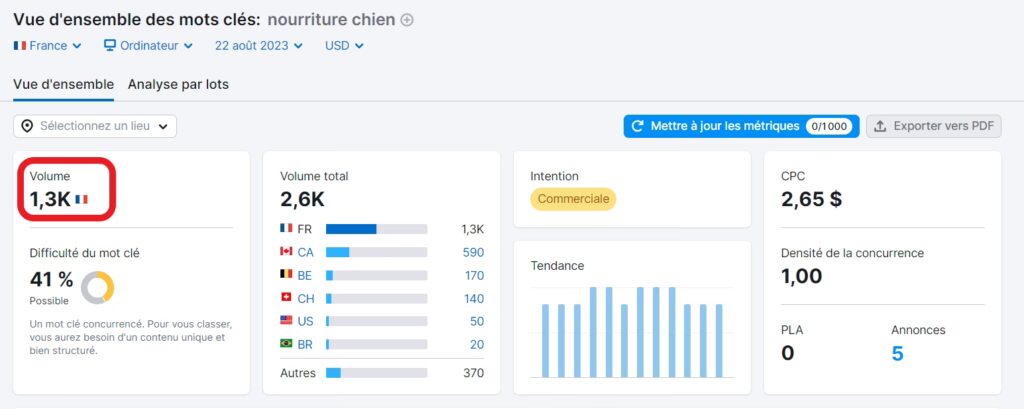Click the keyword difficulty donut chart
Viewport: 1024px width, 409px height.
click(x=97, y=288)
